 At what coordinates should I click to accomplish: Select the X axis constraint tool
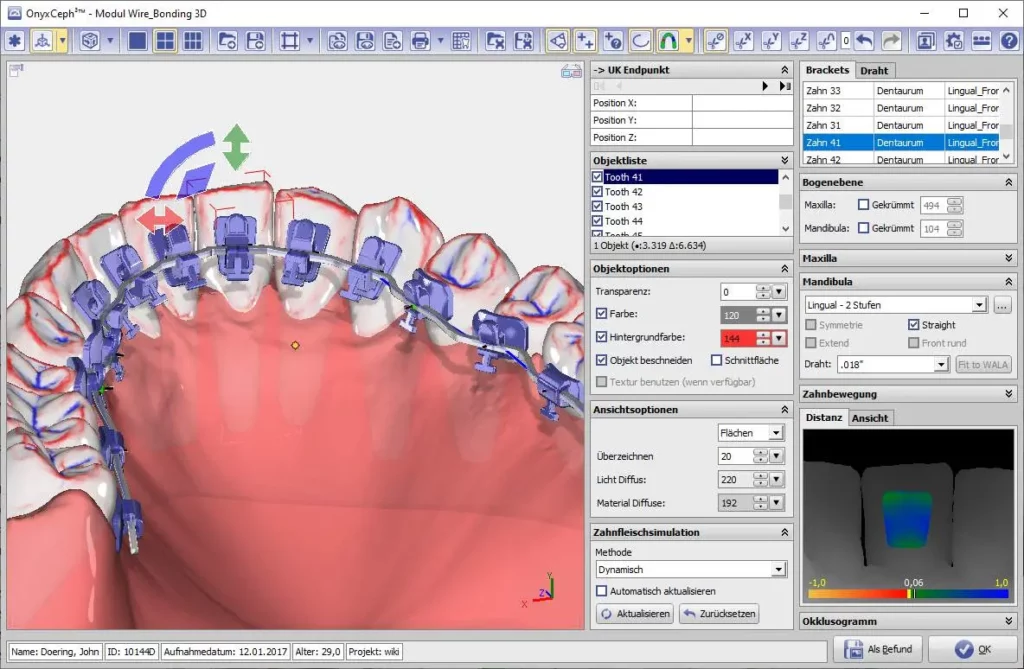point(743,40)
